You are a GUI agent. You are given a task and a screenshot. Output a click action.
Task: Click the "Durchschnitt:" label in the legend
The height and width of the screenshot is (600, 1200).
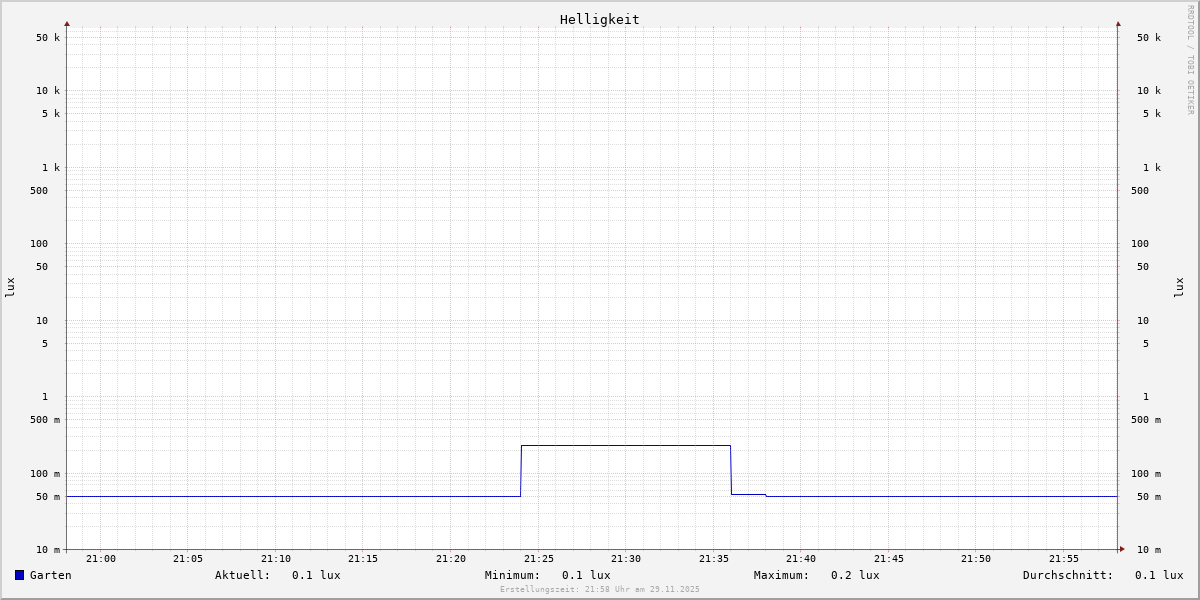pyautogui.click(x=1068, y=575)
